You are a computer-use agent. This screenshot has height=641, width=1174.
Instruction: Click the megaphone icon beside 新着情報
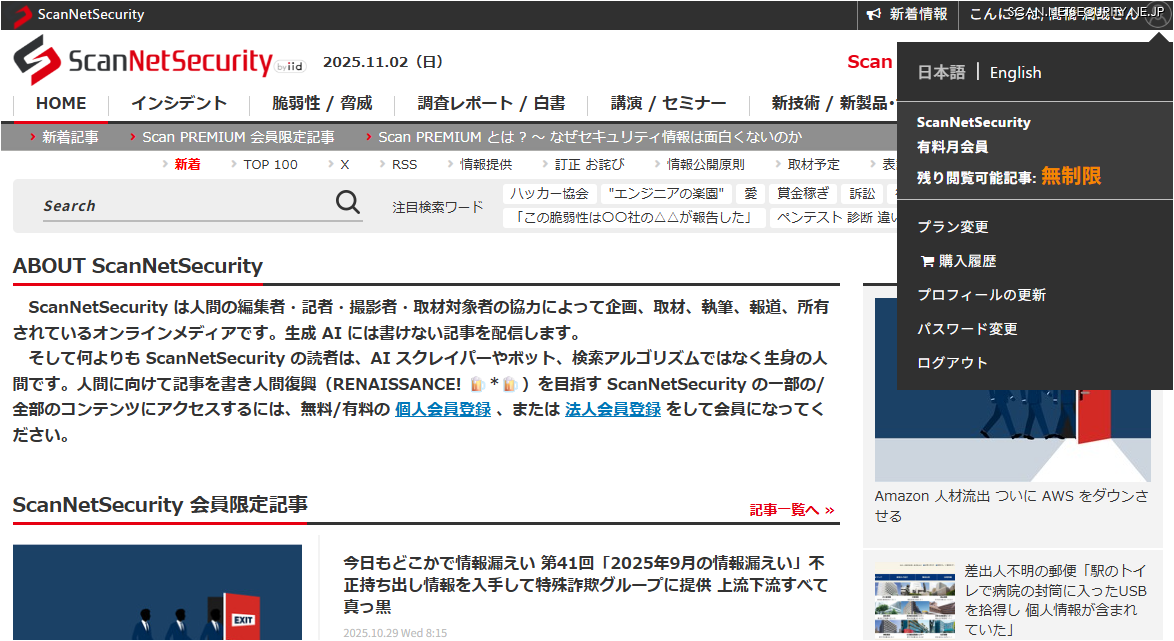click(874, 14)
